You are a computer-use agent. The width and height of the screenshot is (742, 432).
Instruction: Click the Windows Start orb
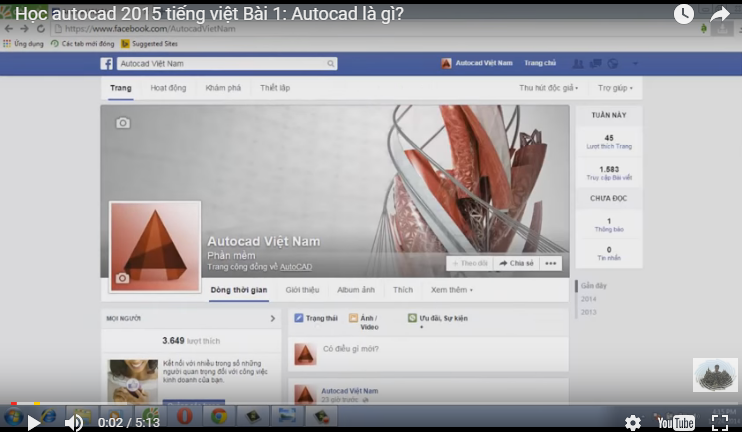click(x=13, y=417)
